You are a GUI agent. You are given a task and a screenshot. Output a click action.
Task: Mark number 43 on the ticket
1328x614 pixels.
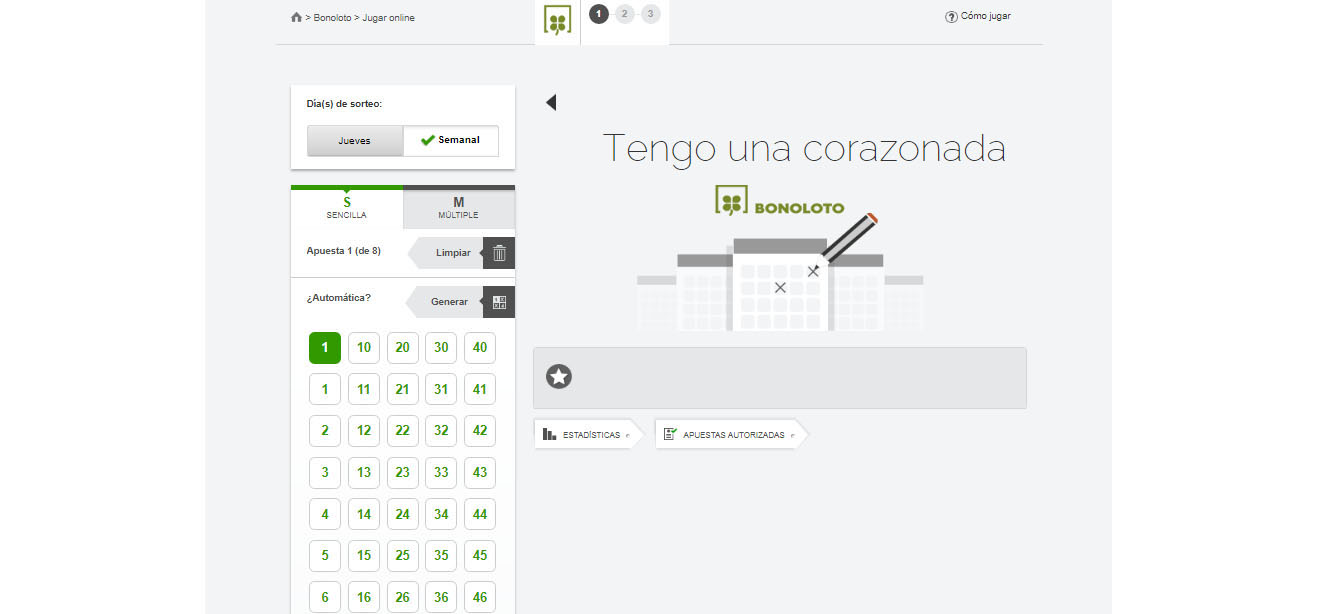click(480, 473)
